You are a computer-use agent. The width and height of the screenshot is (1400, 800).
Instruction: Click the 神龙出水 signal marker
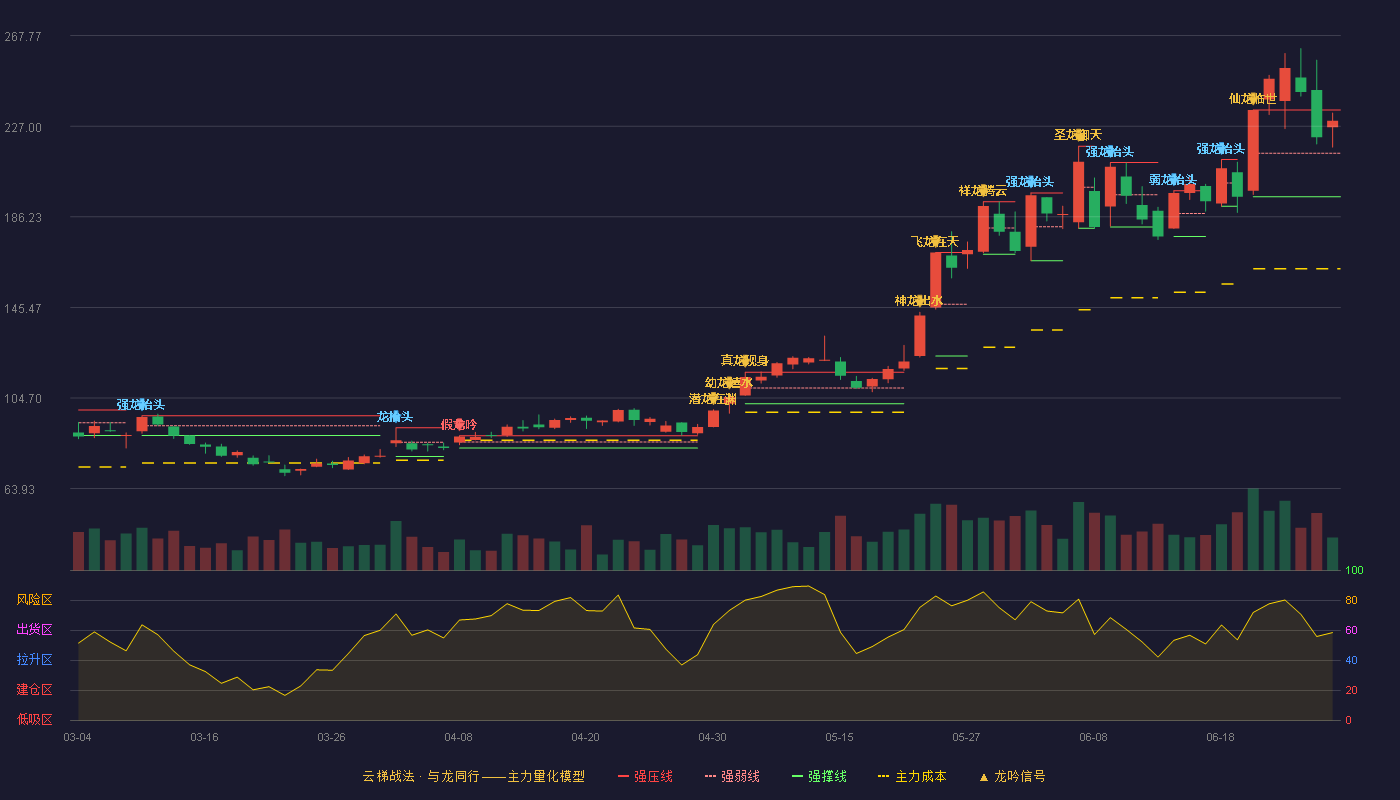tap(919, 300)
